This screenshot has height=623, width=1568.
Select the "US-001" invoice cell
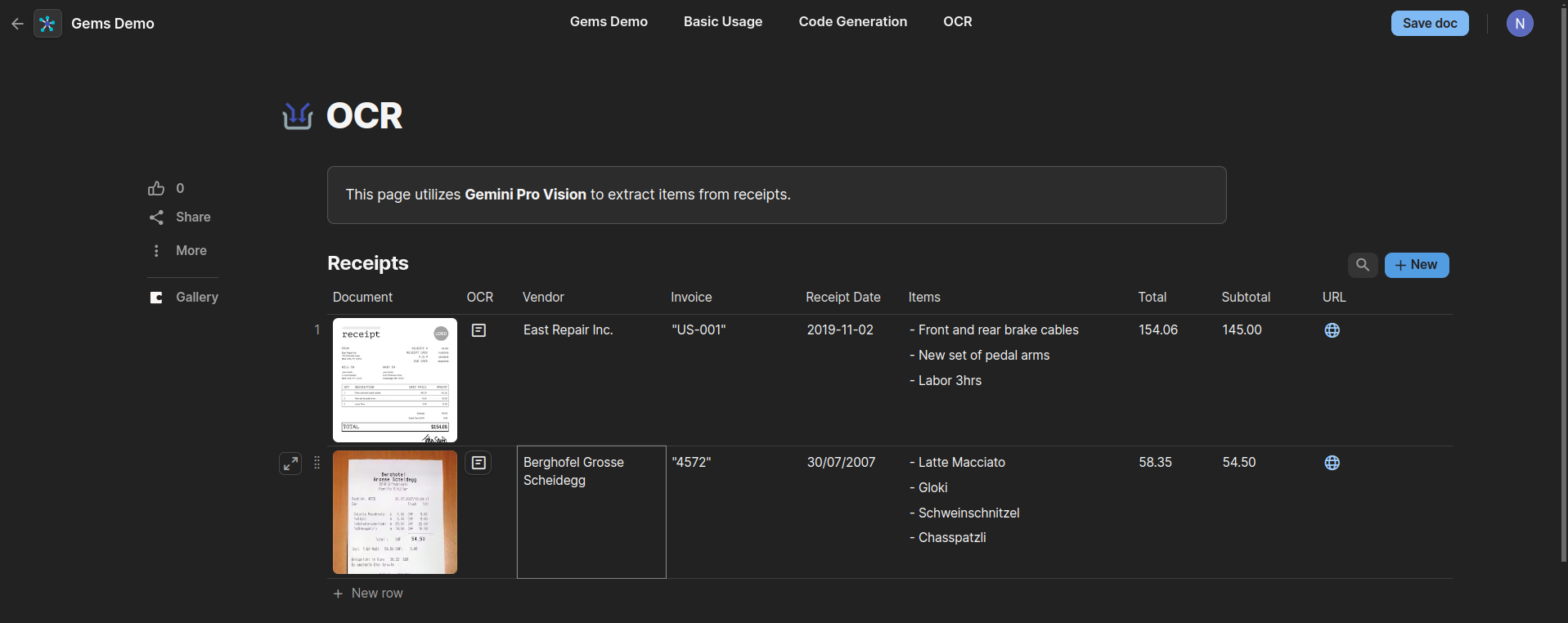coord(734,380)
